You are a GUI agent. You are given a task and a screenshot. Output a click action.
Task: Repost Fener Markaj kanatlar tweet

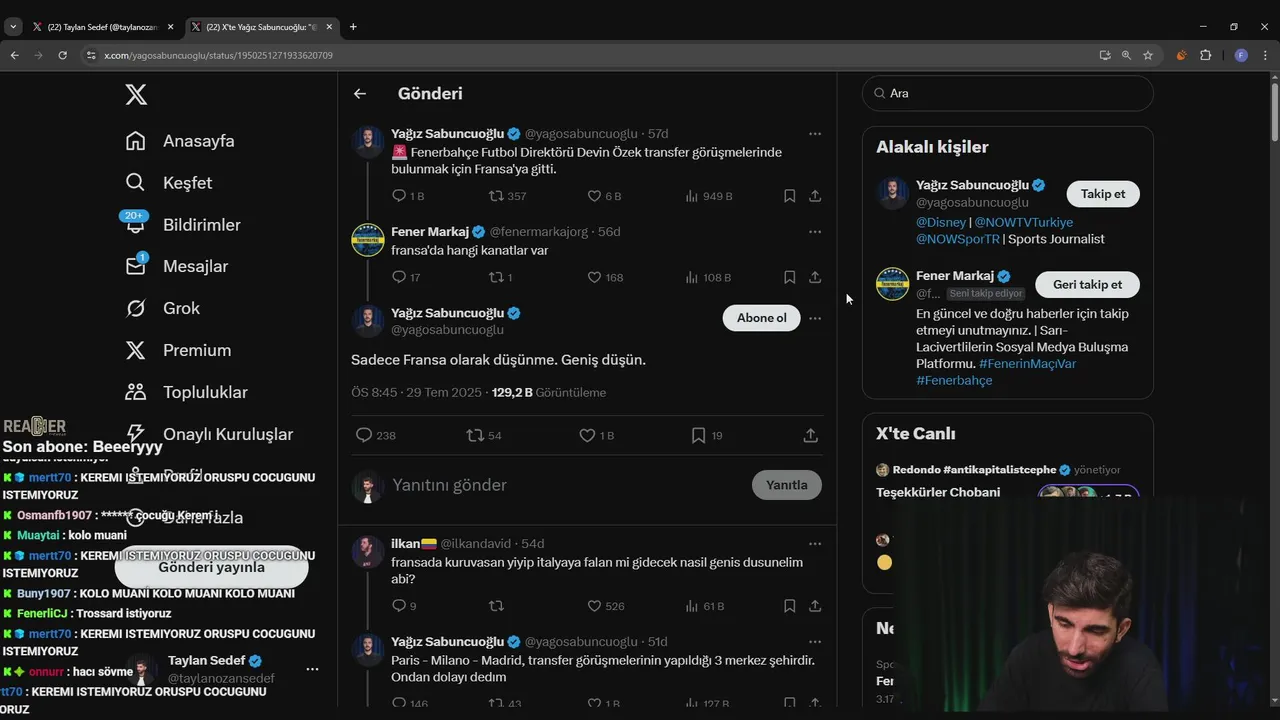point(500,277)
